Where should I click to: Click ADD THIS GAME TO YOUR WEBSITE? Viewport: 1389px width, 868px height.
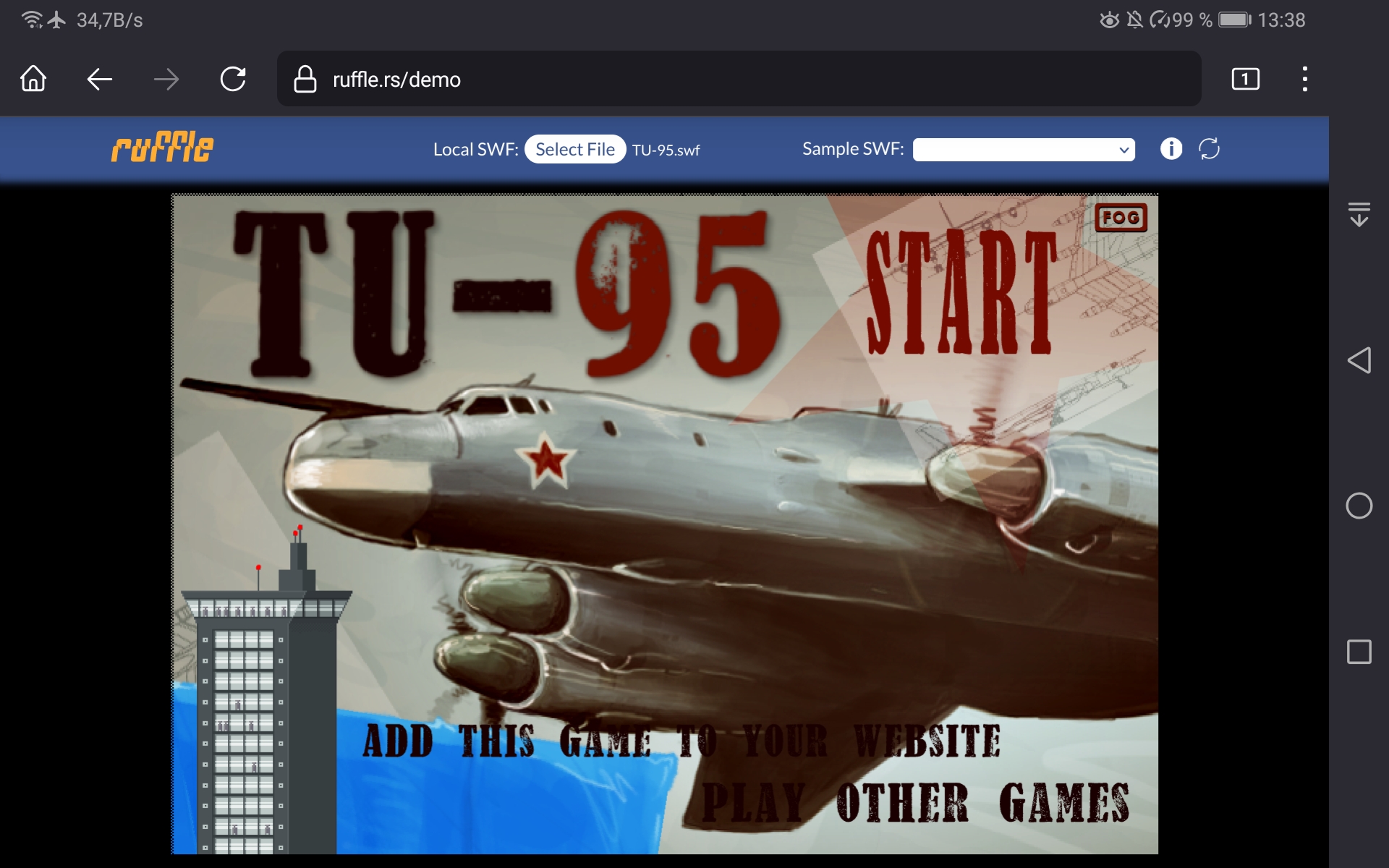681,739
